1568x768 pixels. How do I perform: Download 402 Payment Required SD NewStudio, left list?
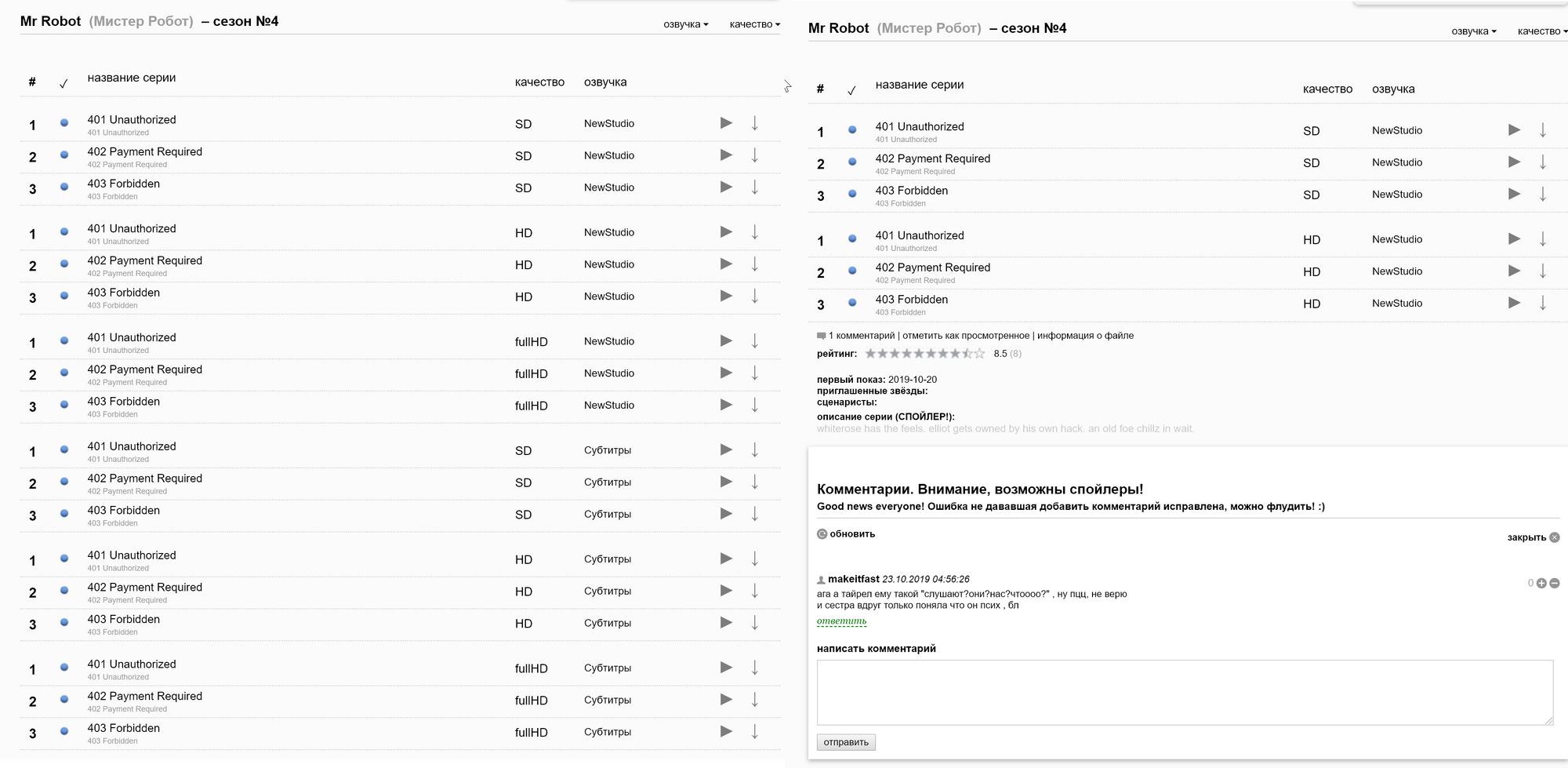click(x=755, y=155)
